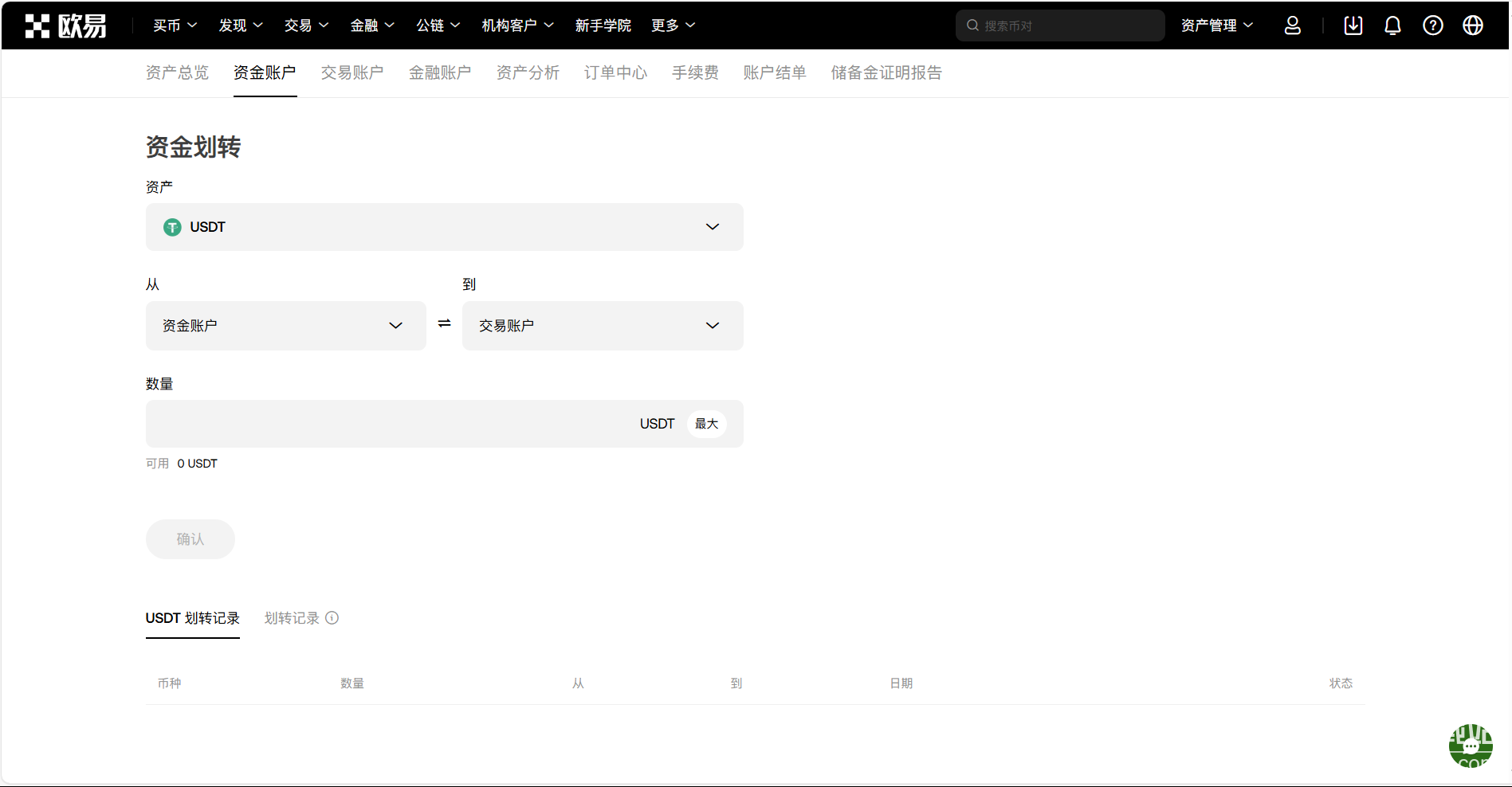Viewport: 1512px width, 787px height.
Task: Click info icon next to 划转记录
Action: [x=332, y=618]
